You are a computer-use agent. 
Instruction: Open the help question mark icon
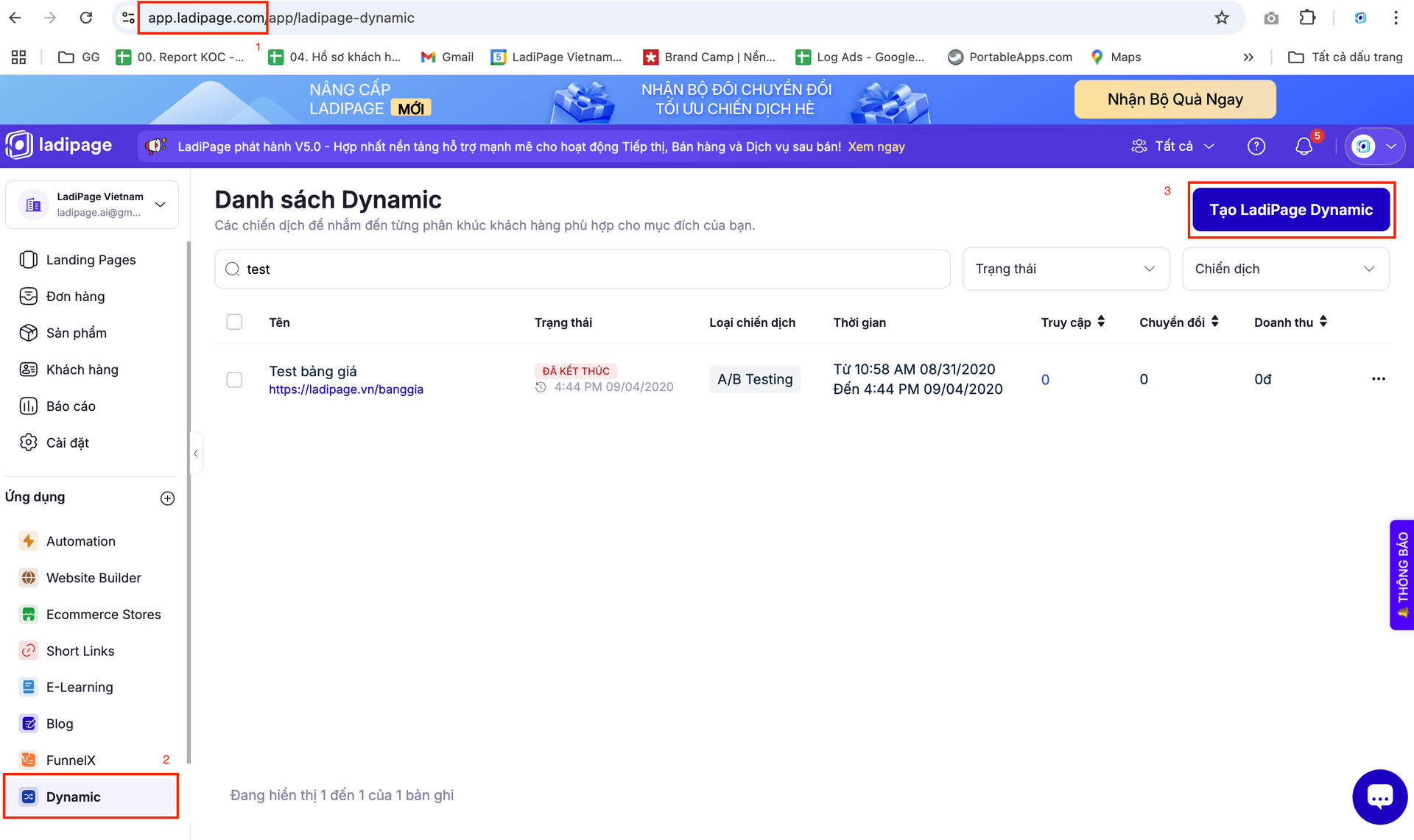1256,147
